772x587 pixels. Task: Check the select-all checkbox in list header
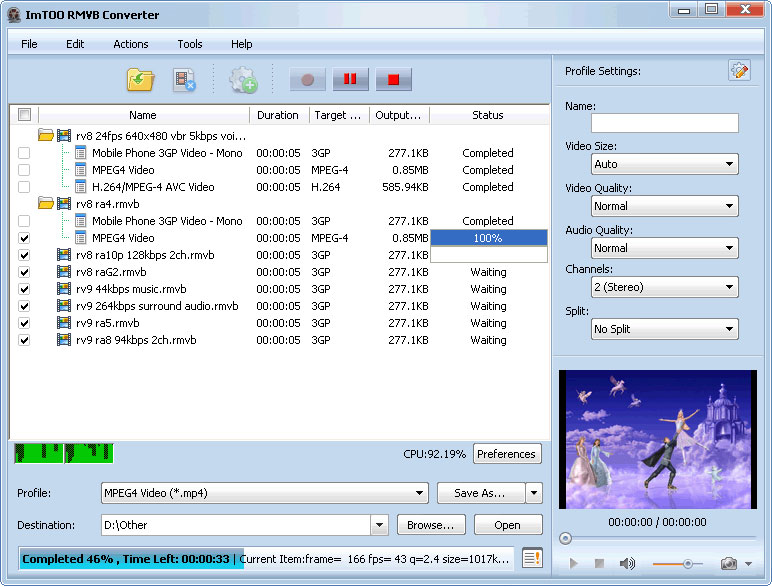click(x=24, y=115)
